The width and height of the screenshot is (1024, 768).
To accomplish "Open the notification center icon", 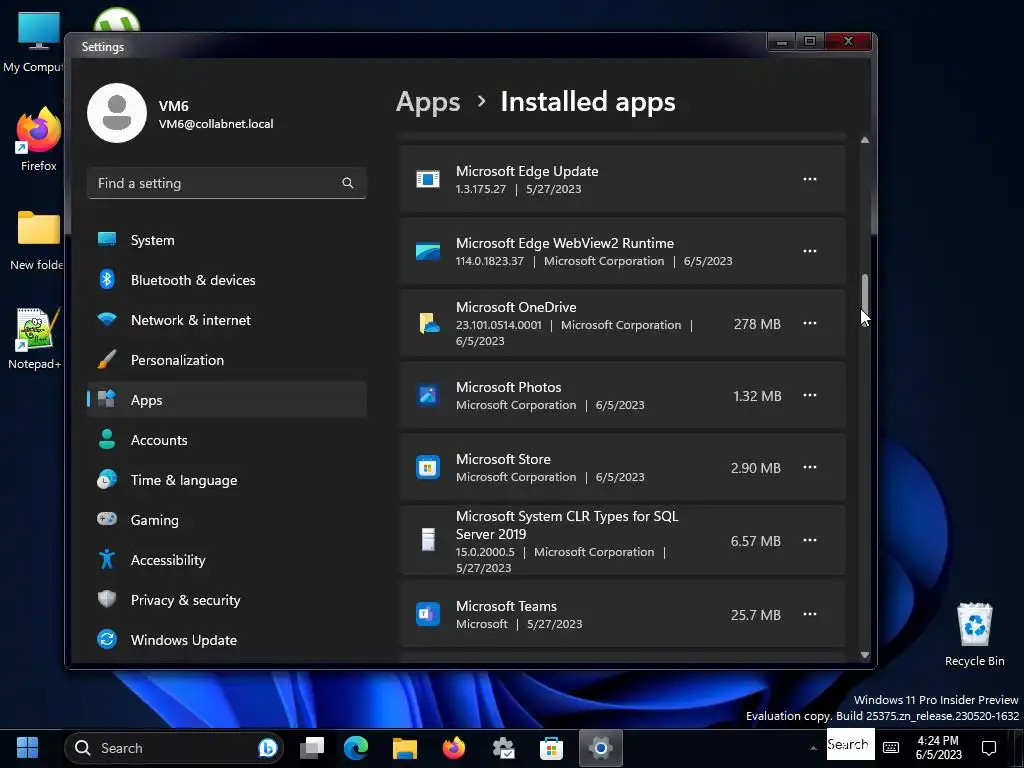I will point(989,748).
